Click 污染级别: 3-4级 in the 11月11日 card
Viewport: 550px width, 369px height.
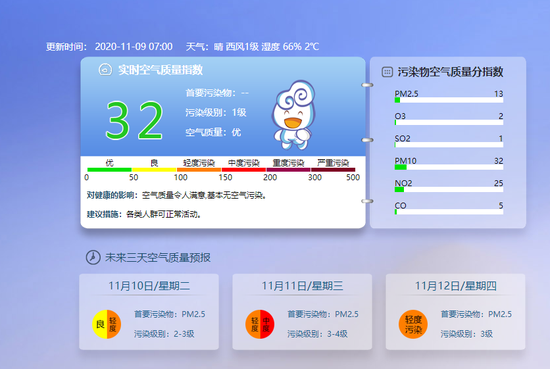pos(317,334)
